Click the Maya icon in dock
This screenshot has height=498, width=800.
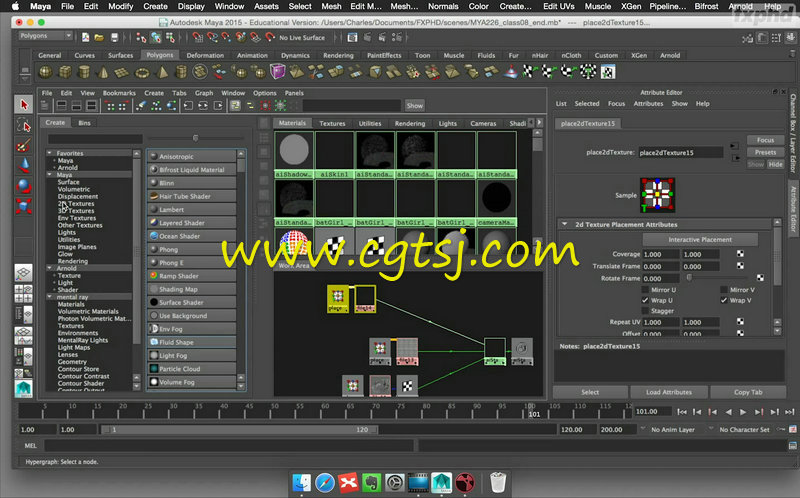point(441,482)
